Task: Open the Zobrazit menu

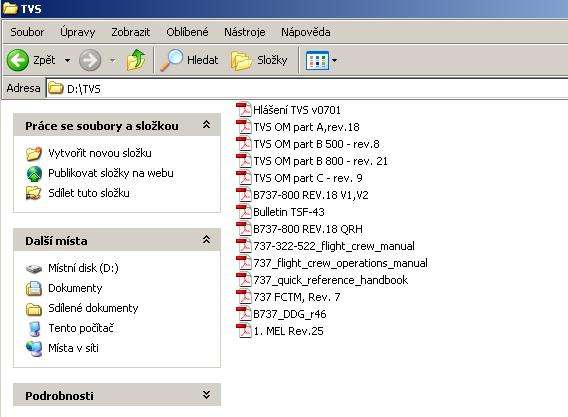Action: pyautogui.click(x=130, y=32)
